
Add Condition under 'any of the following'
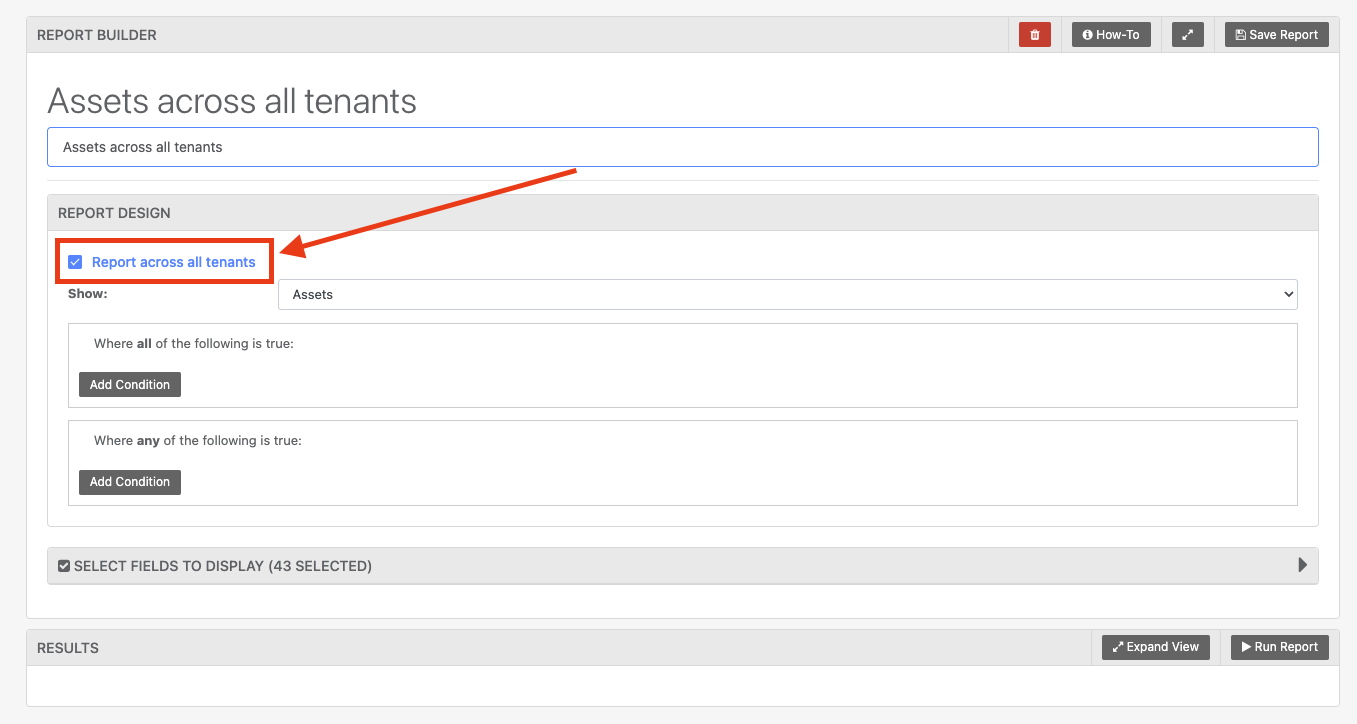pyautogui.click(x=130, y=482)
